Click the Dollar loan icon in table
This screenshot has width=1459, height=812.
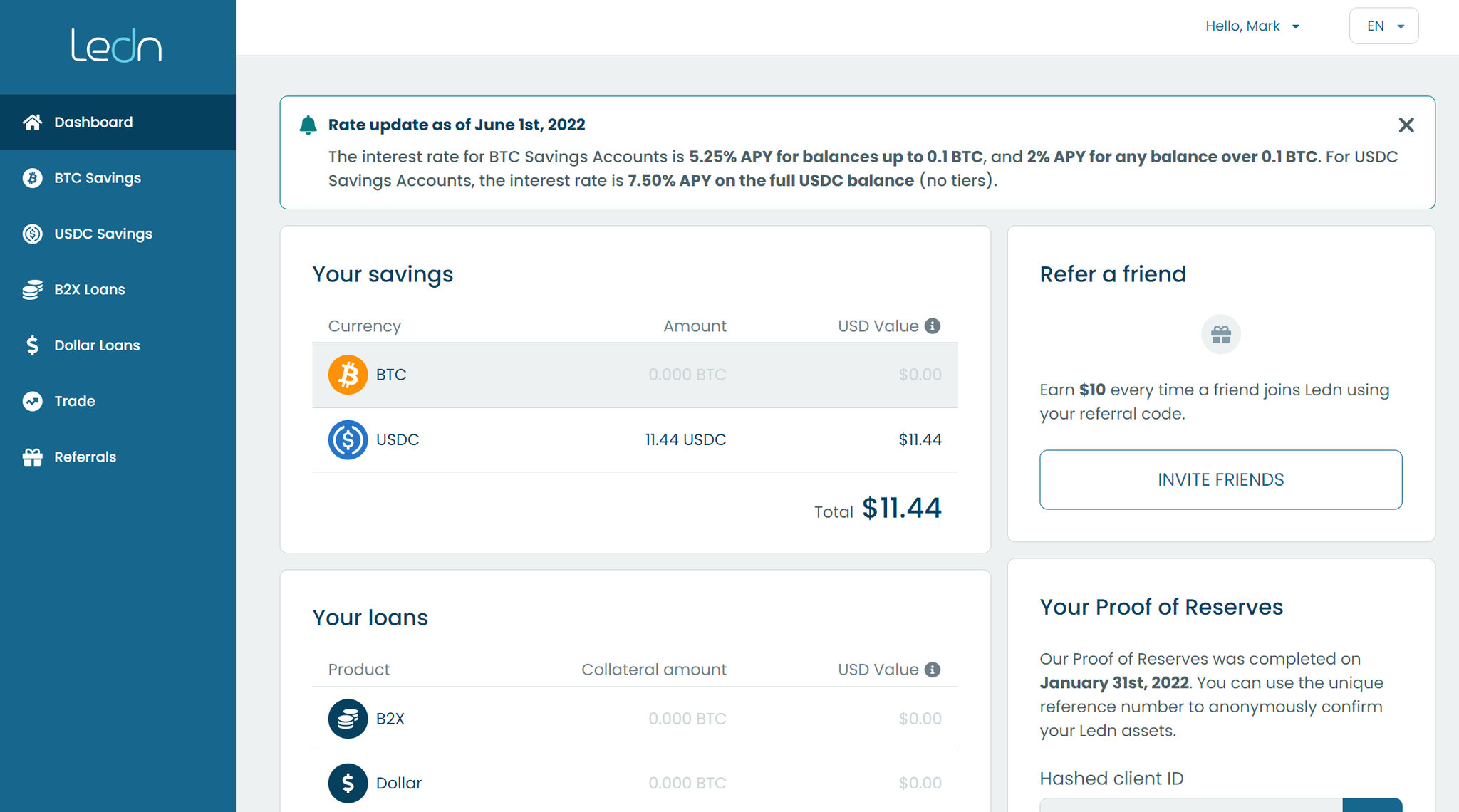click(348, 783)
